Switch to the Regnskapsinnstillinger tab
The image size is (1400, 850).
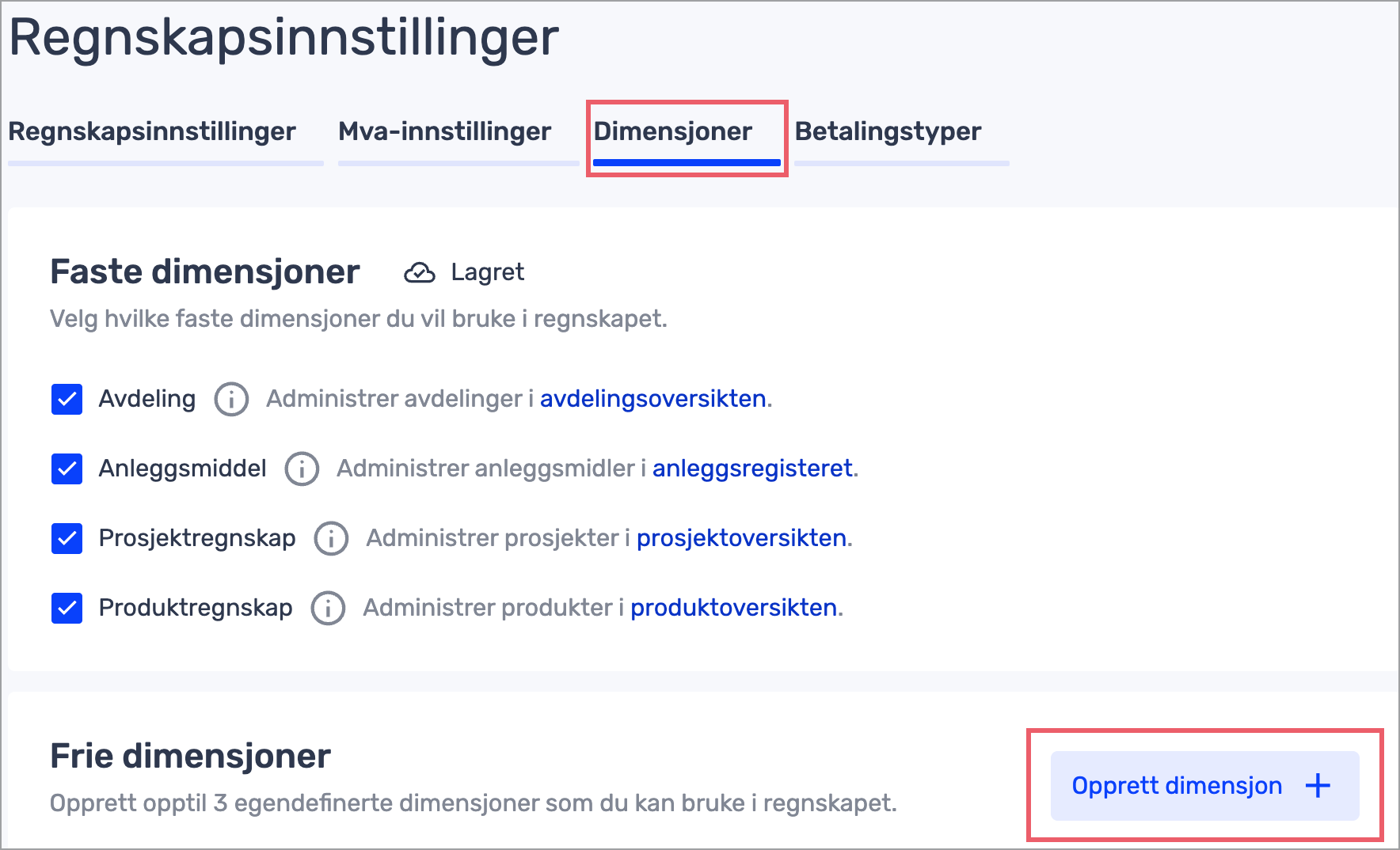click(152, 131)
